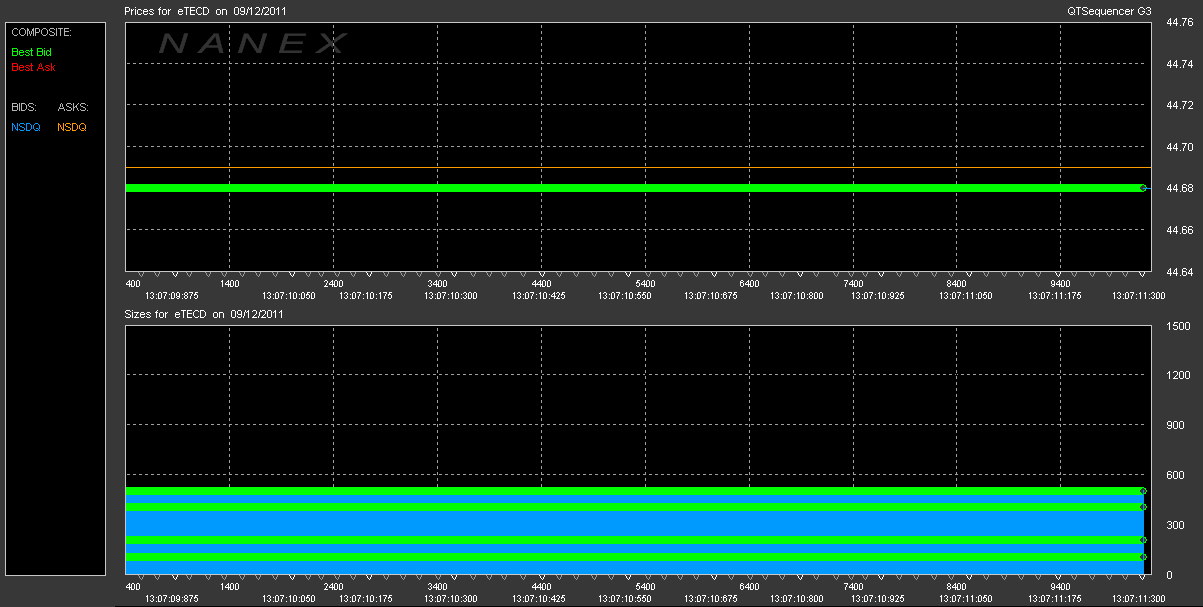Click the 600 size axis label
The width and height of the screenshot is (1203, 607).
pos(1174,475)
